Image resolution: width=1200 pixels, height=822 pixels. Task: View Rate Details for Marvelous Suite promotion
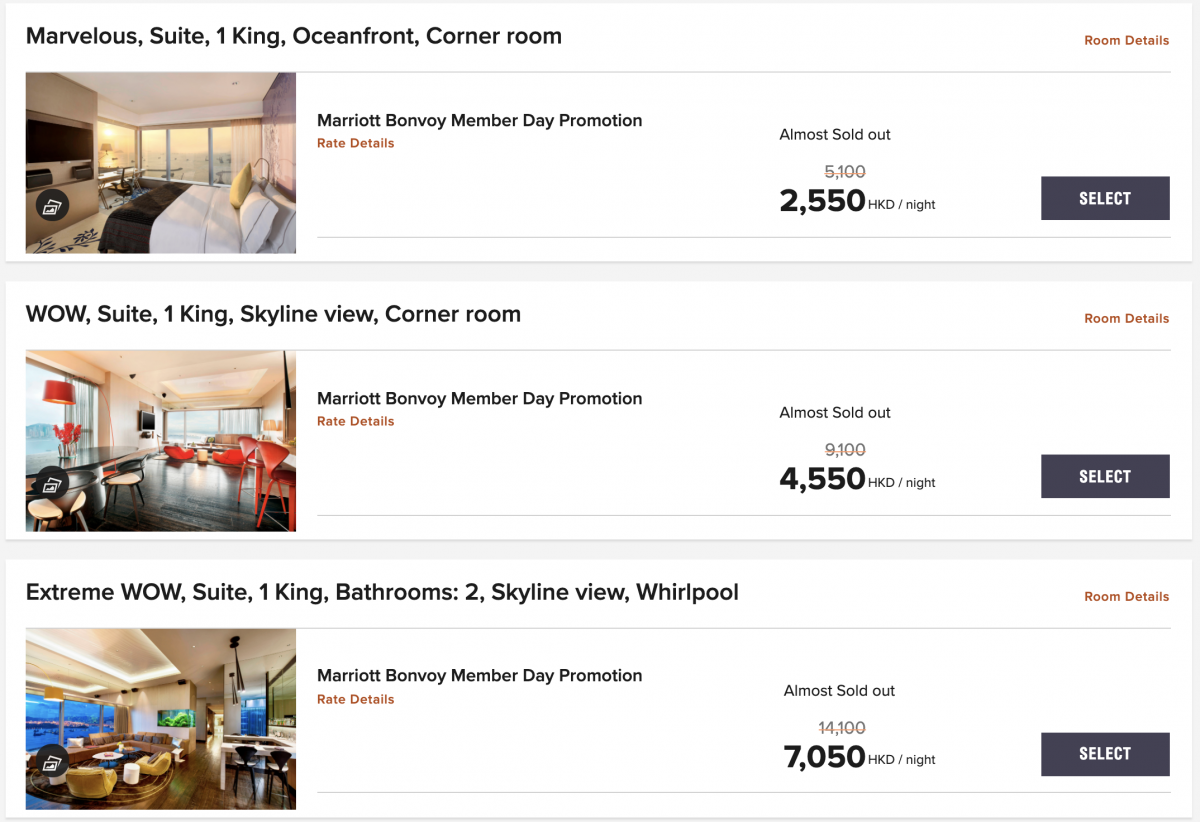355,143
